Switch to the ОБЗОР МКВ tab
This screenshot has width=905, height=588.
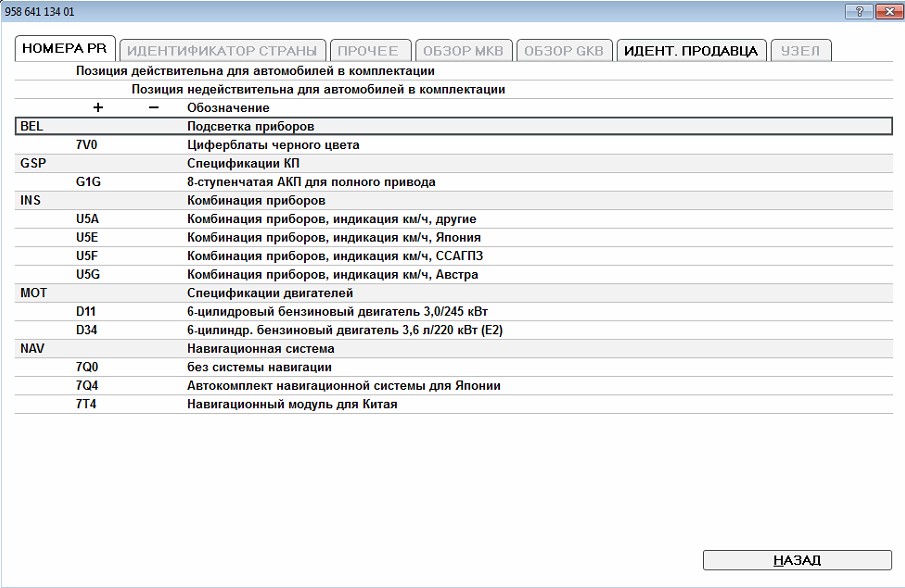463,51
